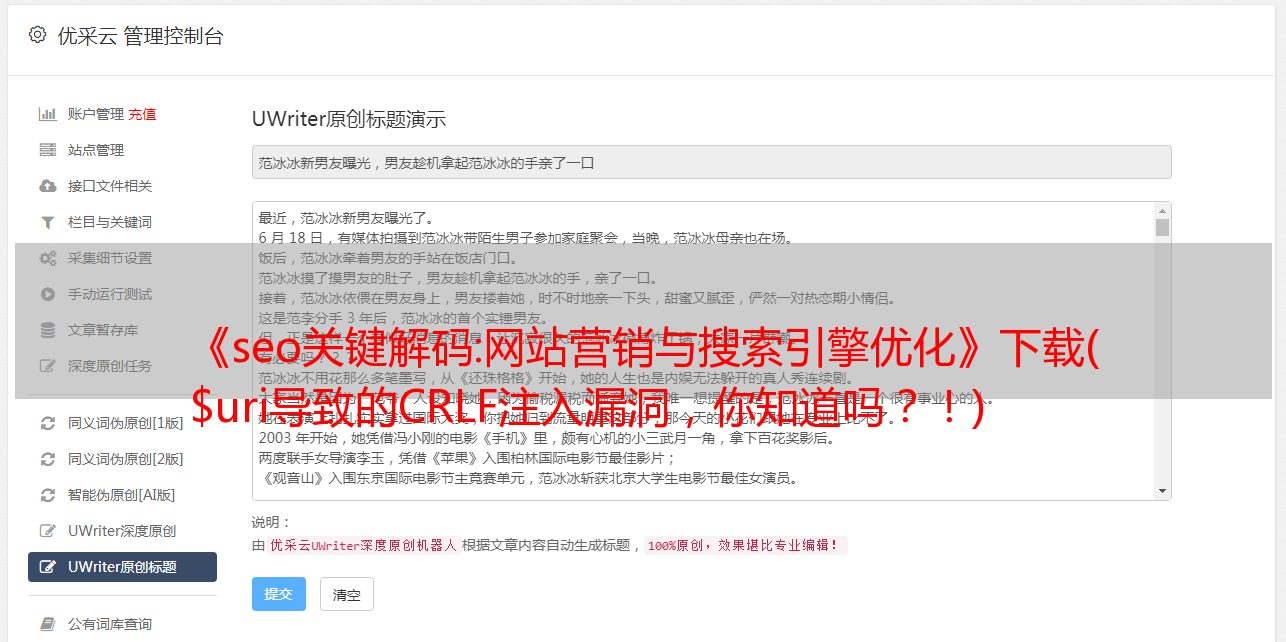Open 接口文件相关 cloud upload icon
Image resolution: width=1286 pixels, height=642 pixels.
47,186
